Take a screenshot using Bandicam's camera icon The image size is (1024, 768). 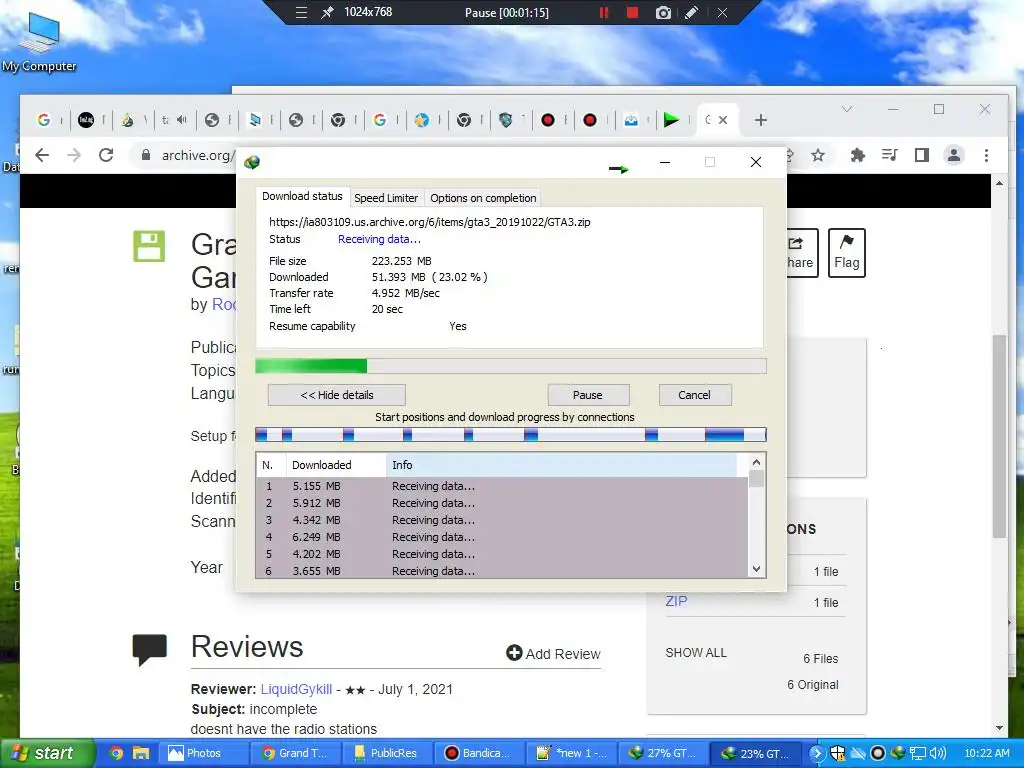[x=663, y=12]
